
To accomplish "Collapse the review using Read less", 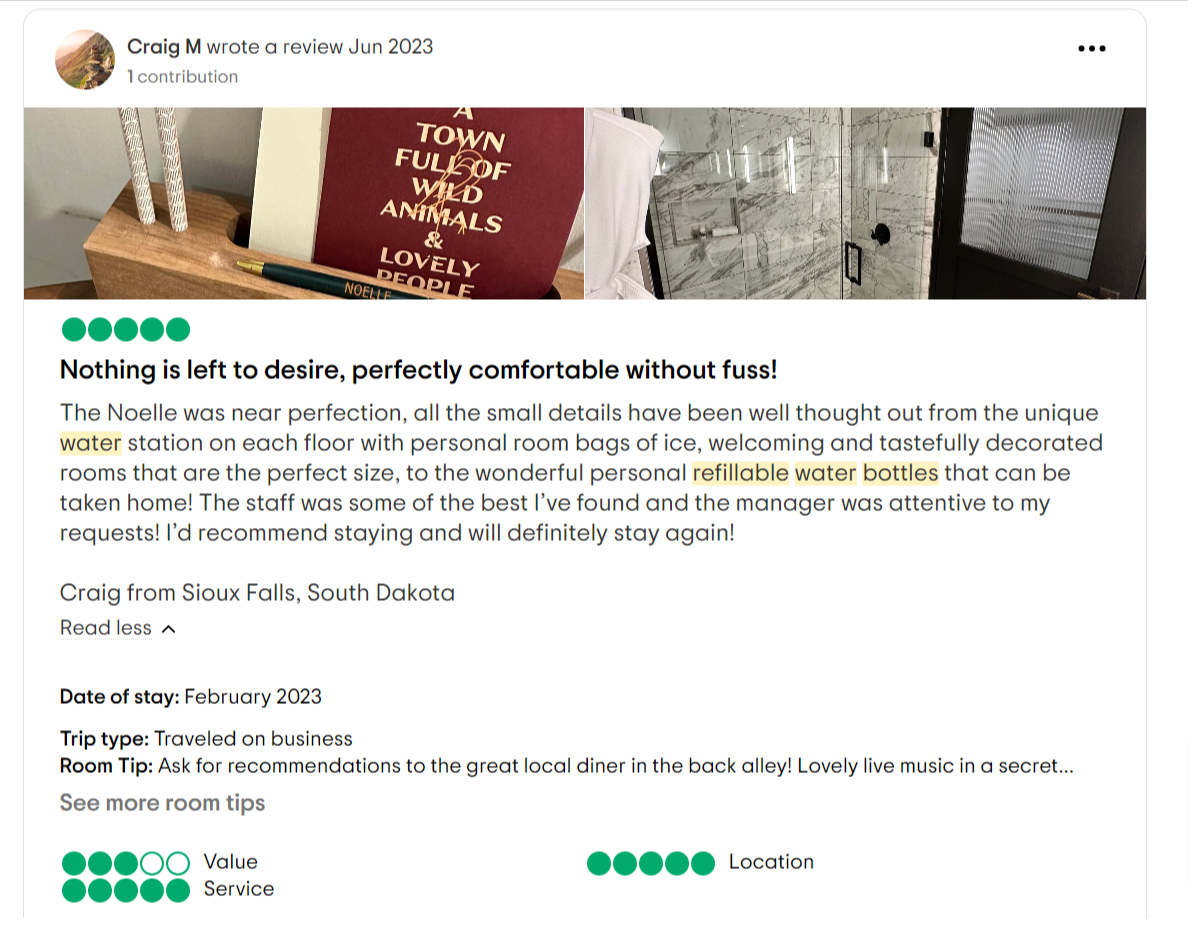I will (105, 628).
